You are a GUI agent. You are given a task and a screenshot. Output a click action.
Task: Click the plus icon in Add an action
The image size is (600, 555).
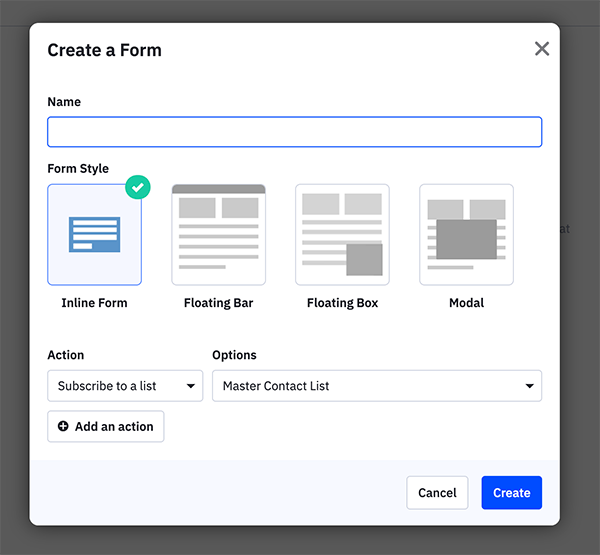[63, 426]
